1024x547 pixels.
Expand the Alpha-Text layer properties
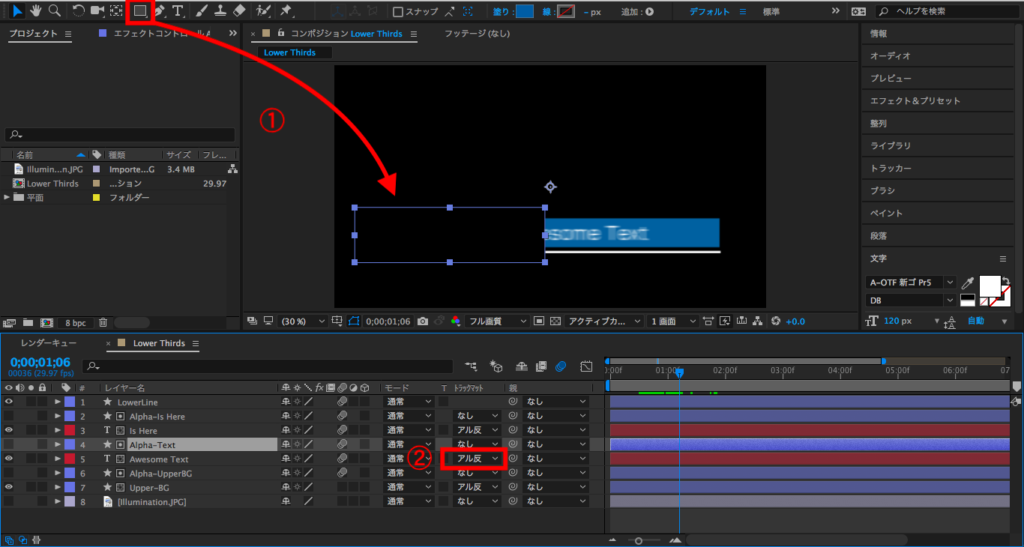[58, 444]
